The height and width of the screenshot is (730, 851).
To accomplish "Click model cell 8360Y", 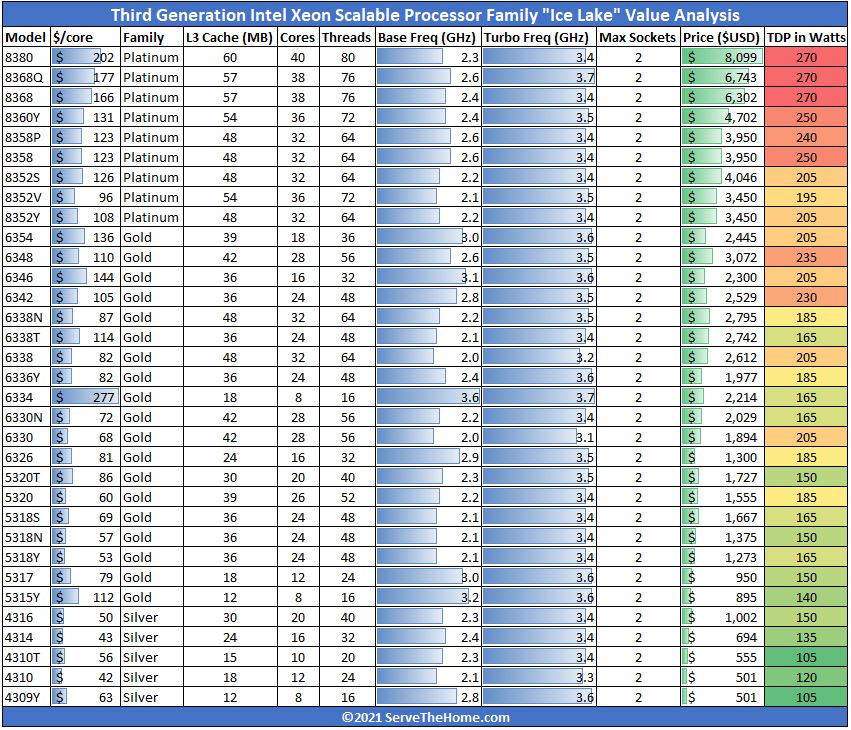I will (x=26, y=117).
